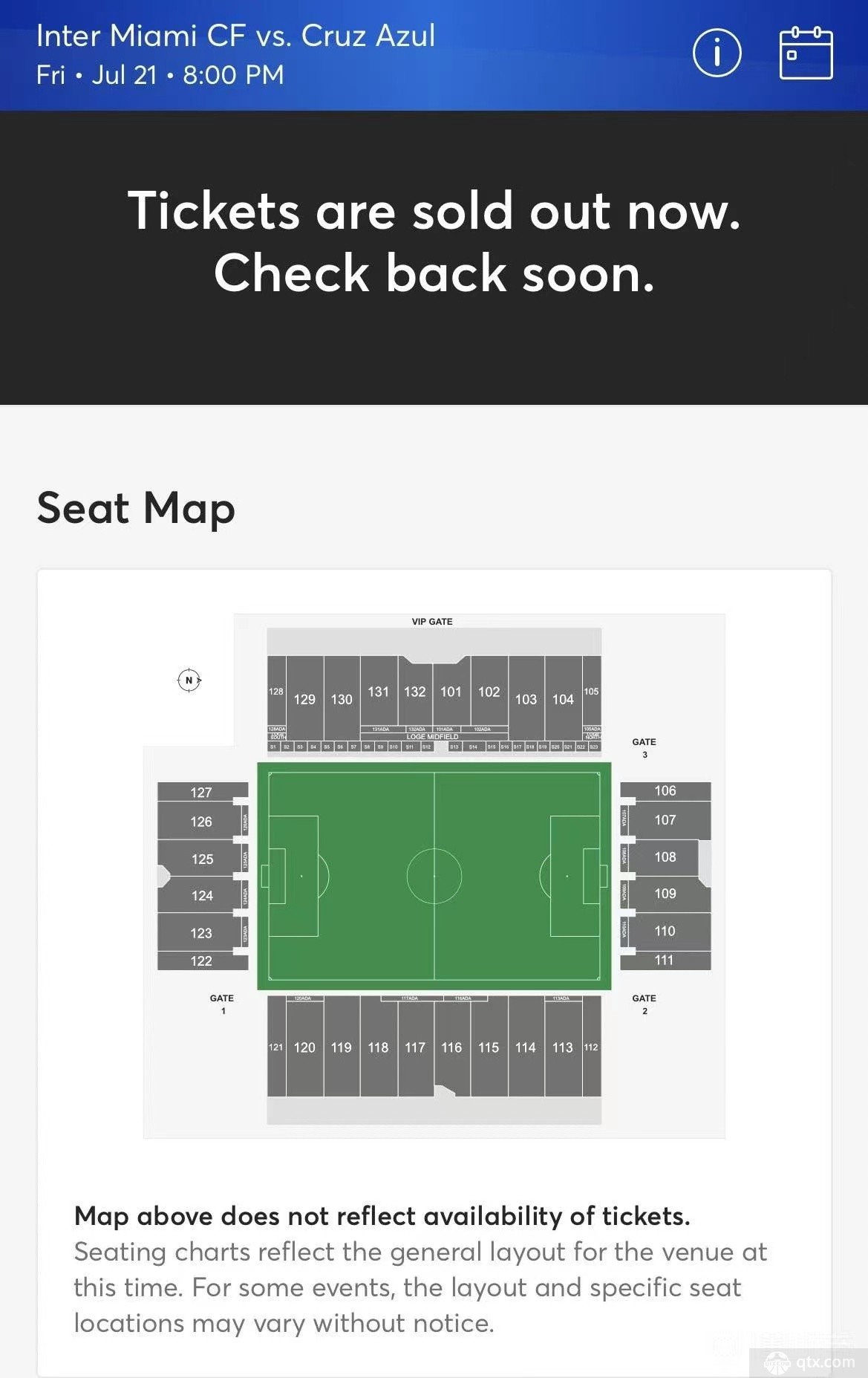Open the calendar icon in header
The image size is (868, 1378).
click(806, 53)
